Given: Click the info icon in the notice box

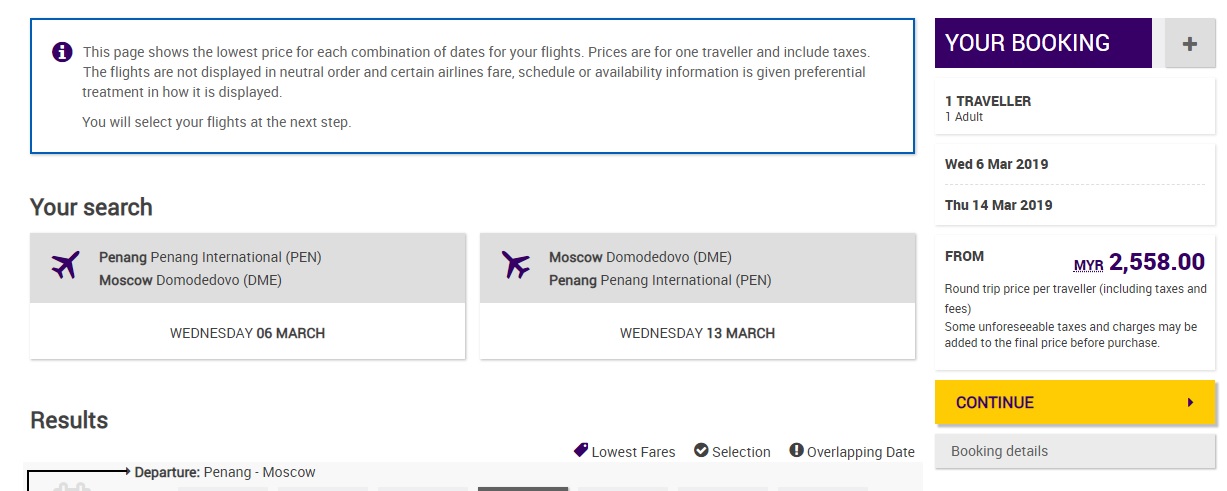Looking at the screenshot, I should point(62,52).
